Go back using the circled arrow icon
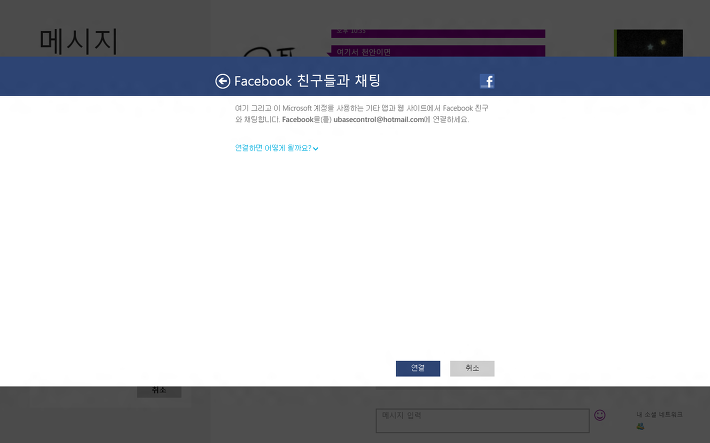The width and height of the screenshot is (710, 443). (x=222, y=81)
